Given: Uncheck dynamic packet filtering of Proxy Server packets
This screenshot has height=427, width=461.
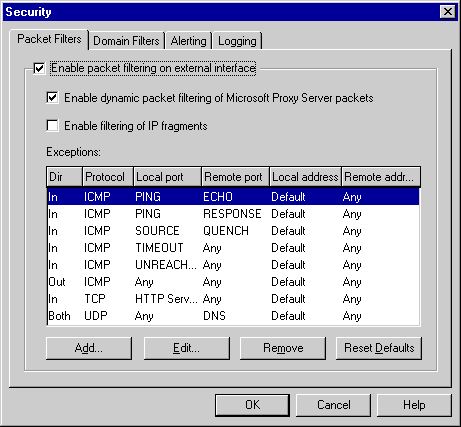Looking at the screenshot, I should point(52,98).
